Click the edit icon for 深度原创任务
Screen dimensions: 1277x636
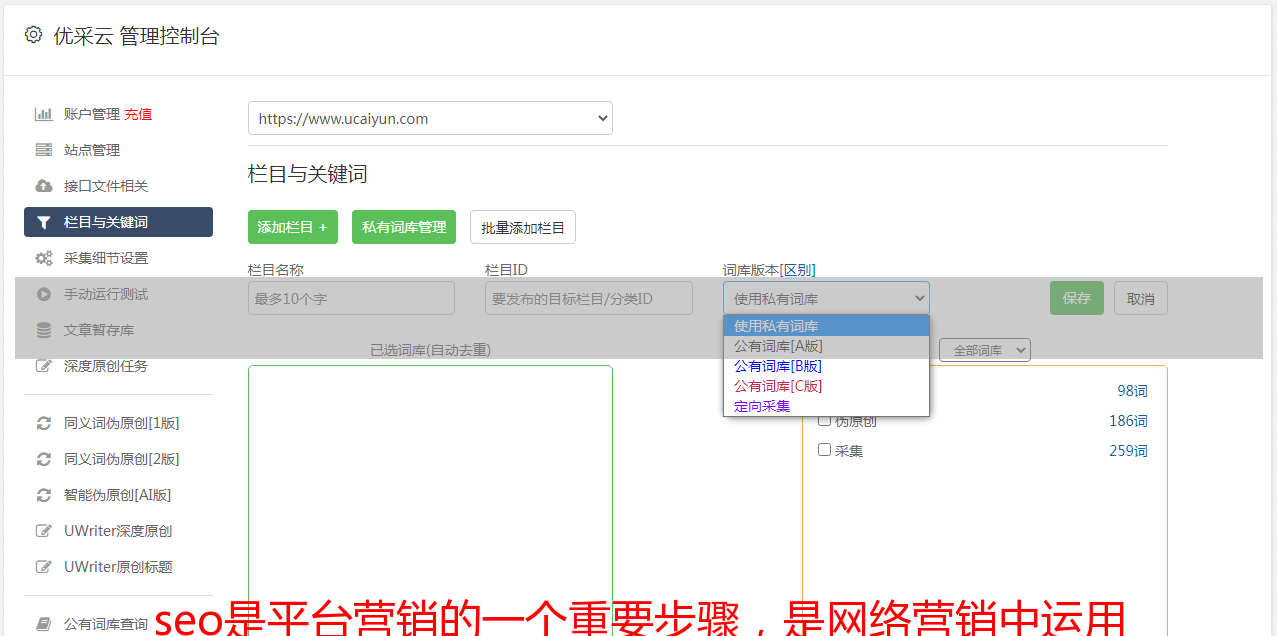pyautogui.click(x=44, y=366)
